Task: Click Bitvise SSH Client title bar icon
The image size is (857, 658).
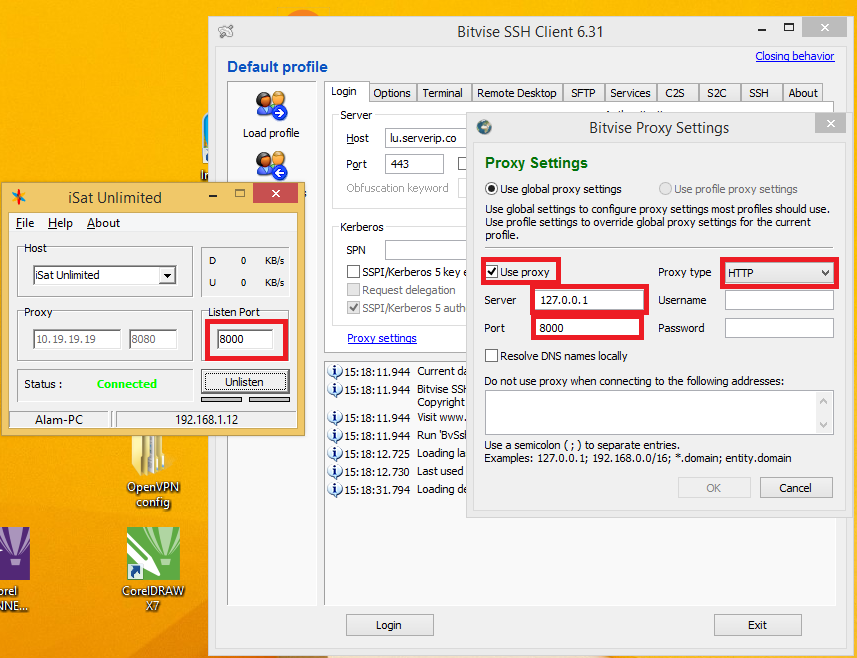Action: [226, 31]
